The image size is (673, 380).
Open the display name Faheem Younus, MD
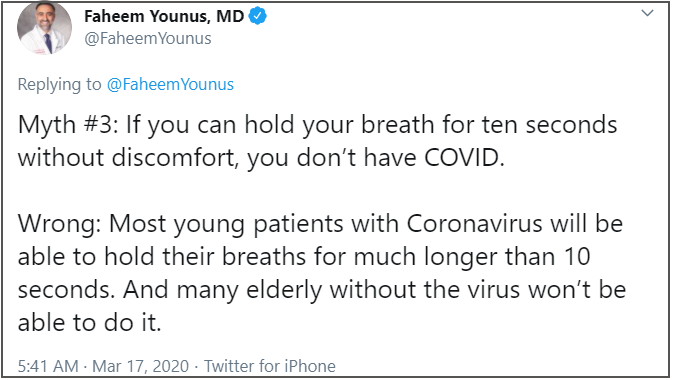click(164, 16)
